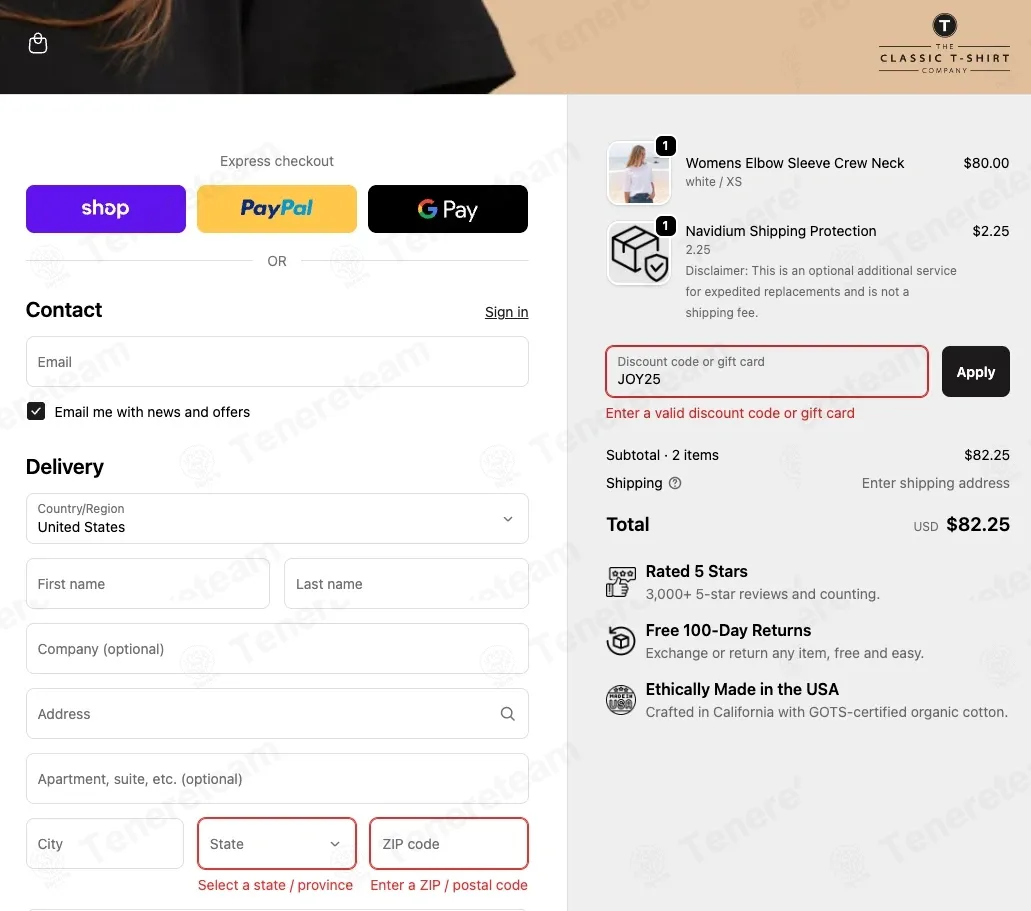Click the Rated 5 Stars icon
The height and width of the screenshot is (911, 1031).
(x=621, y=582)
